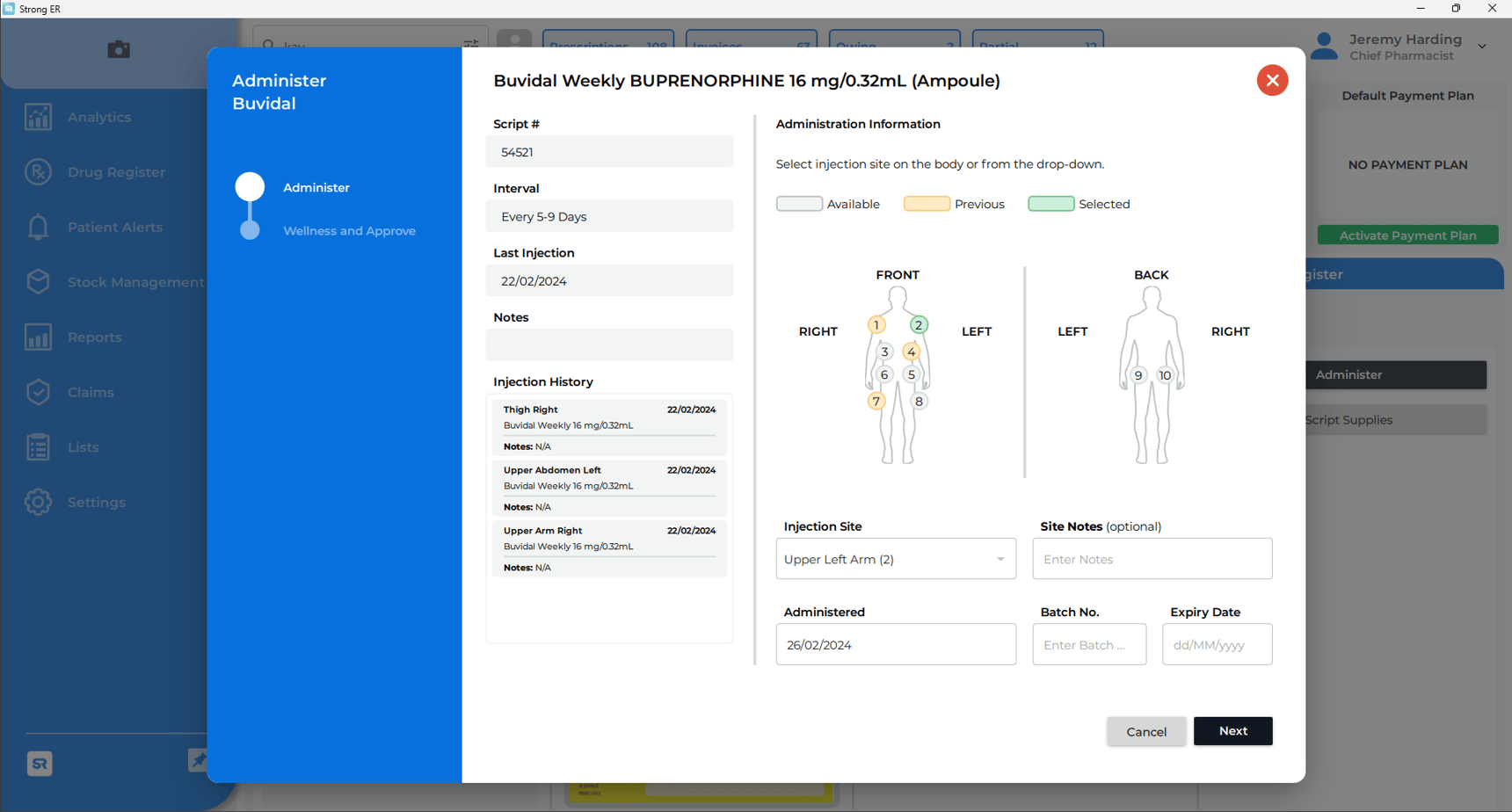Click the Batch No. input field
Screen dimensions: 1512x812
(1088, 644)
